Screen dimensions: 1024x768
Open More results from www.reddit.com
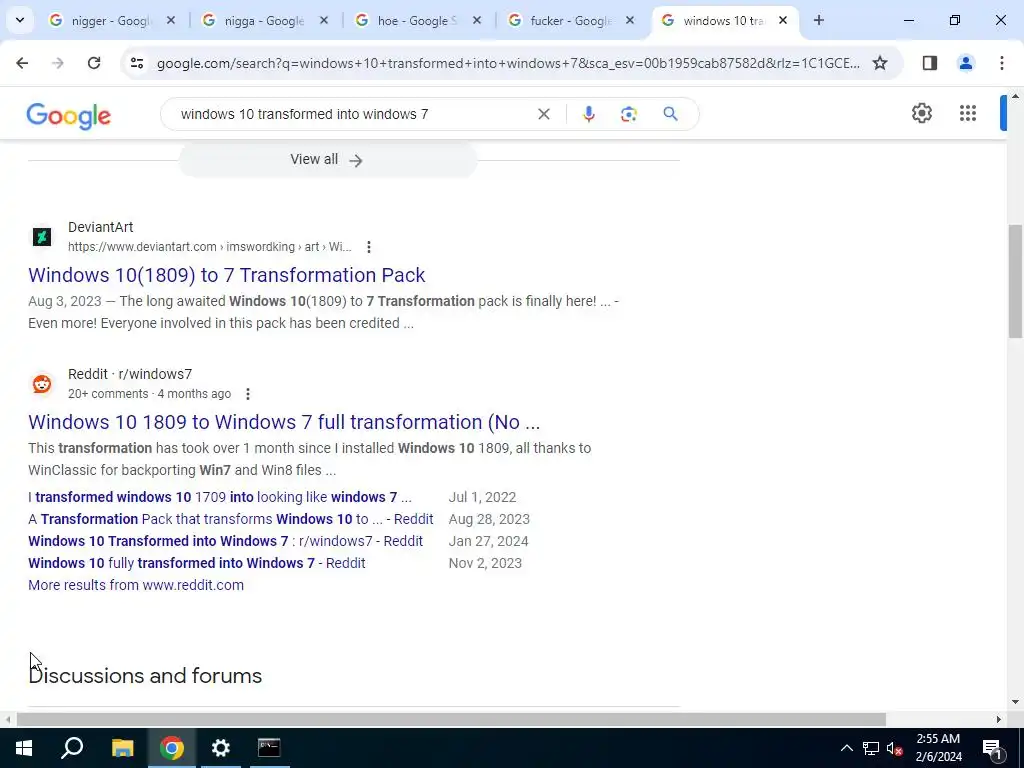pyautogui.click(x=136, y=585)
